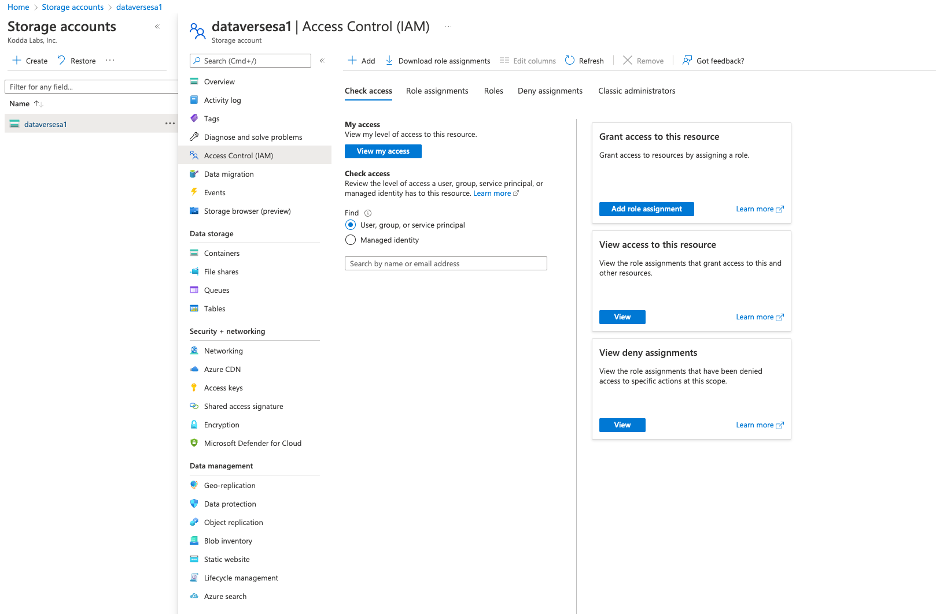This screenshot has height=614, width=936.
Task: Switch to the Role assignments tab
Action: pyautogui.click(x=437, y=91)
